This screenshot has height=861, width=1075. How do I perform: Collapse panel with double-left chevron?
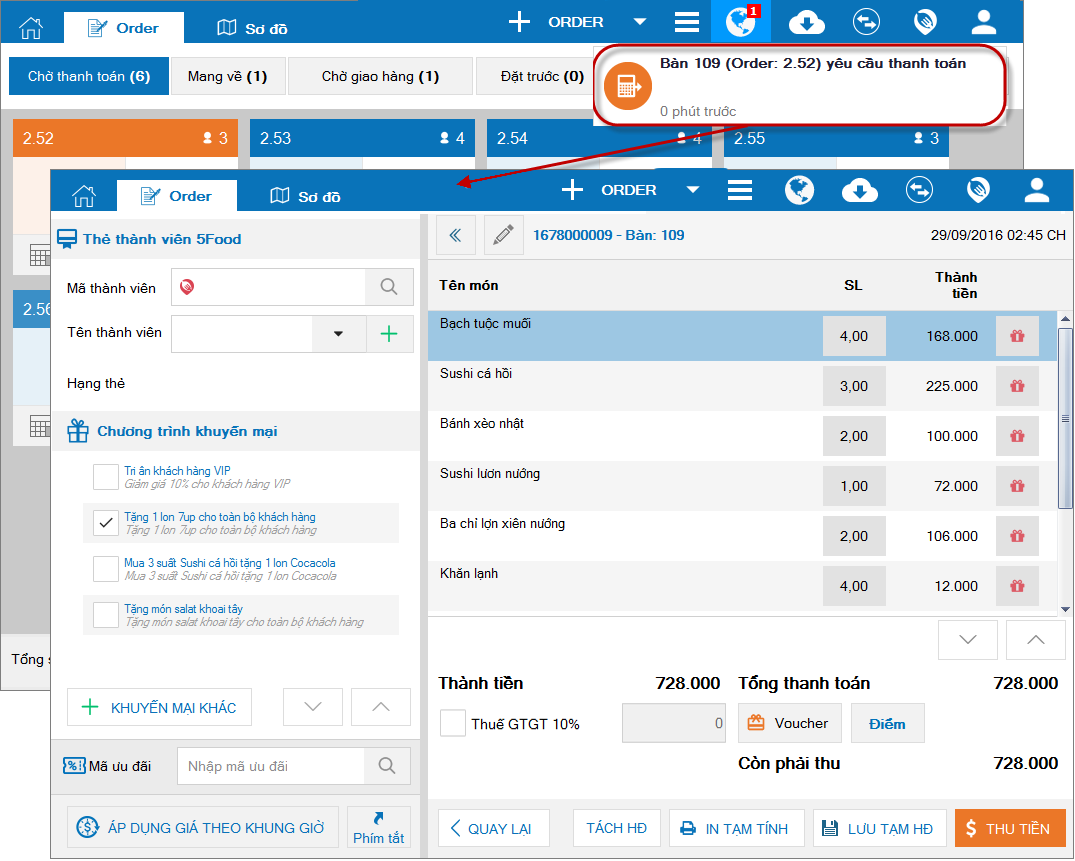coord(455,235)
